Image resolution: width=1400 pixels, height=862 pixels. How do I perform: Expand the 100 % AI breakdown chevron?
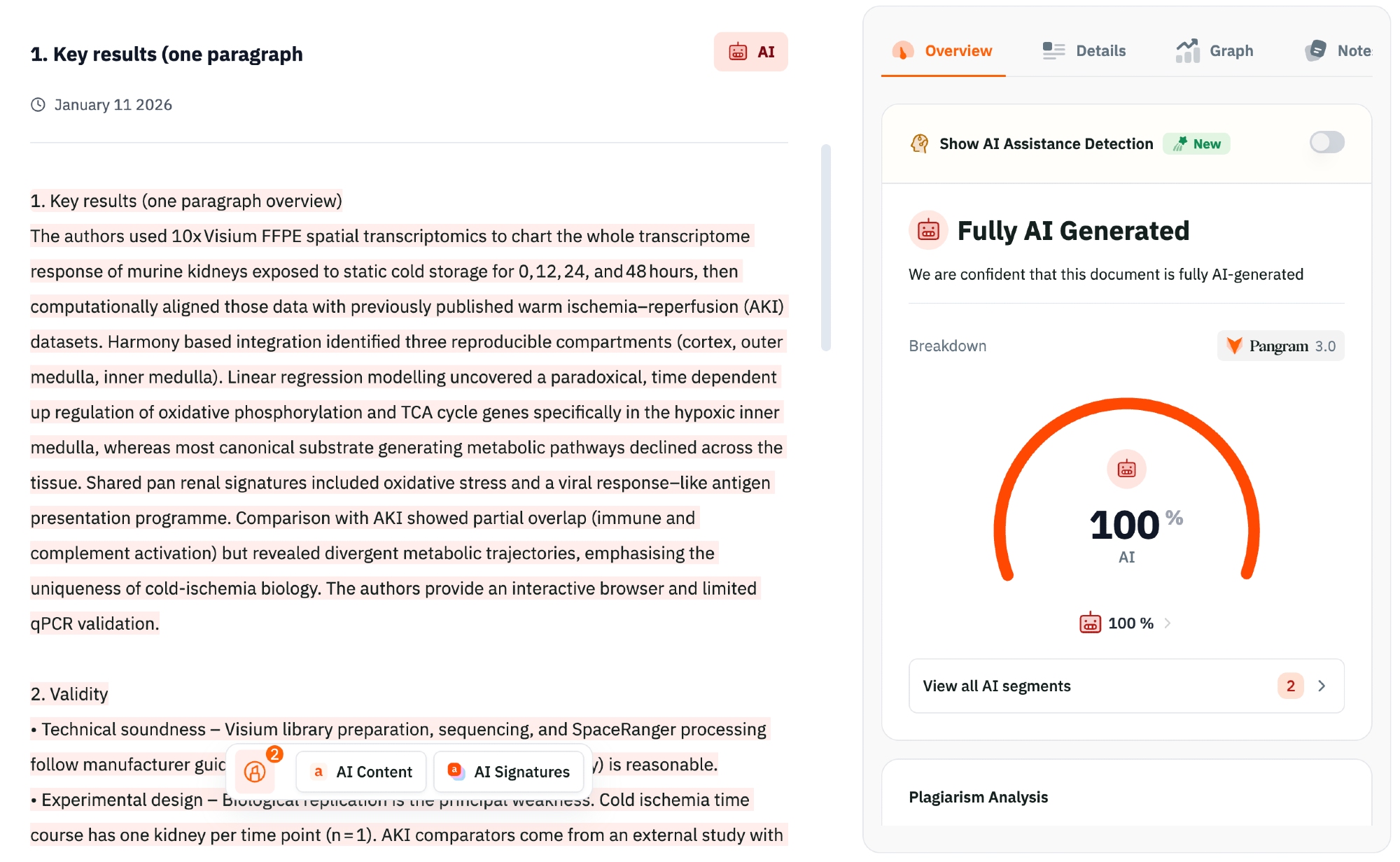pyautogui.click(x=1168, y=623)
